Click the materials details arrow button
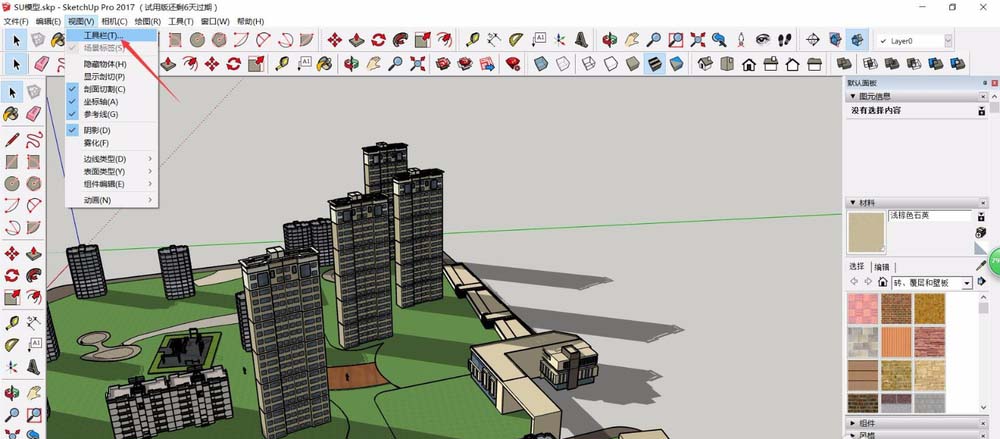The height and width of the screenshot is (439, 1000). tap(981, 282)
